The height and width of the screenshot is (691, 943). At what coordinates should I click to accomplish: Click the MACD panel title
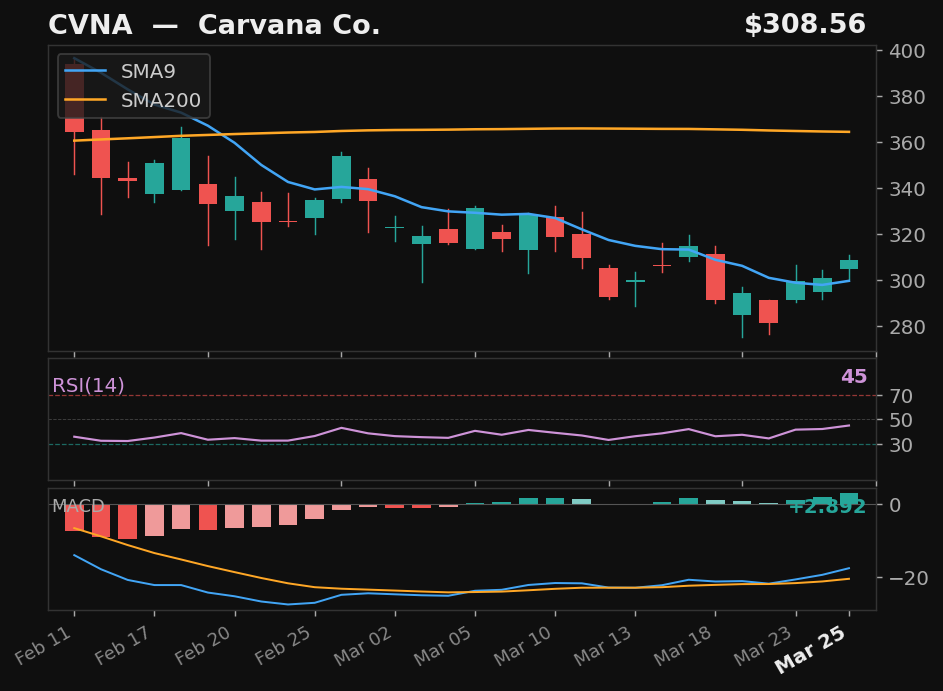[x=78, y=506]
